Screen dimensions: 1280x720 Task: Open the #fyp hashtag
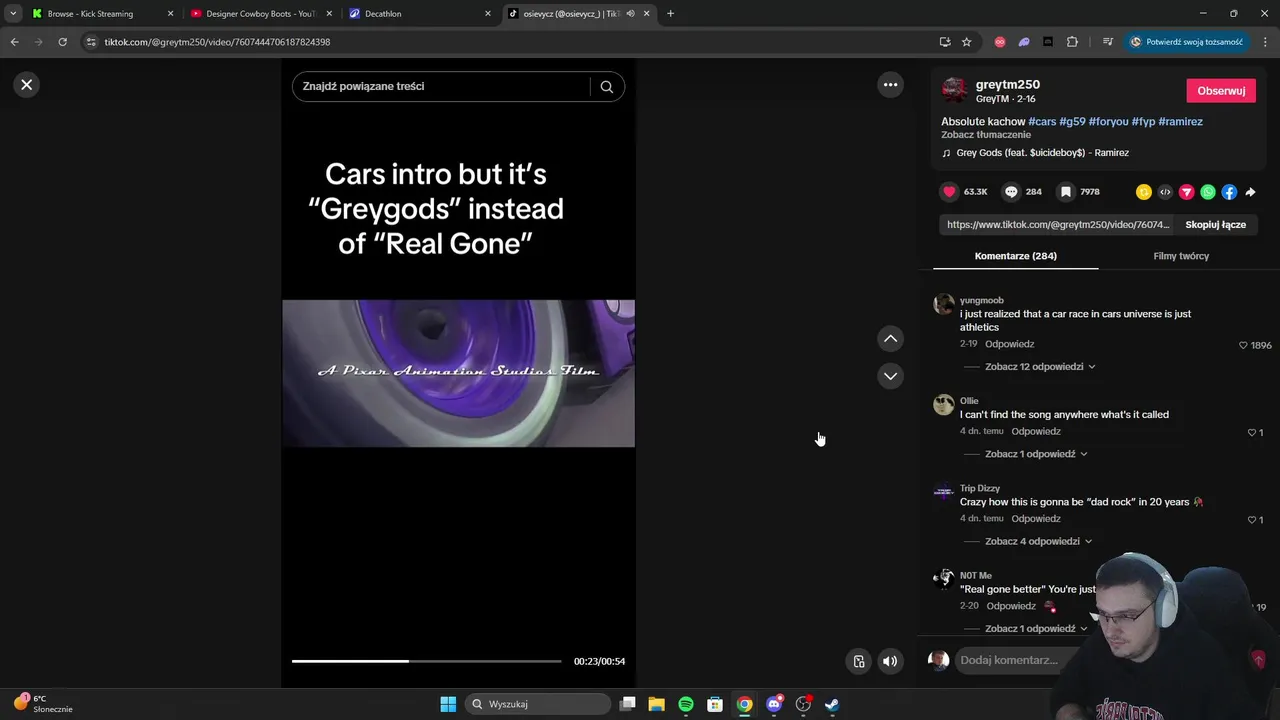[x=1143, y=122]
